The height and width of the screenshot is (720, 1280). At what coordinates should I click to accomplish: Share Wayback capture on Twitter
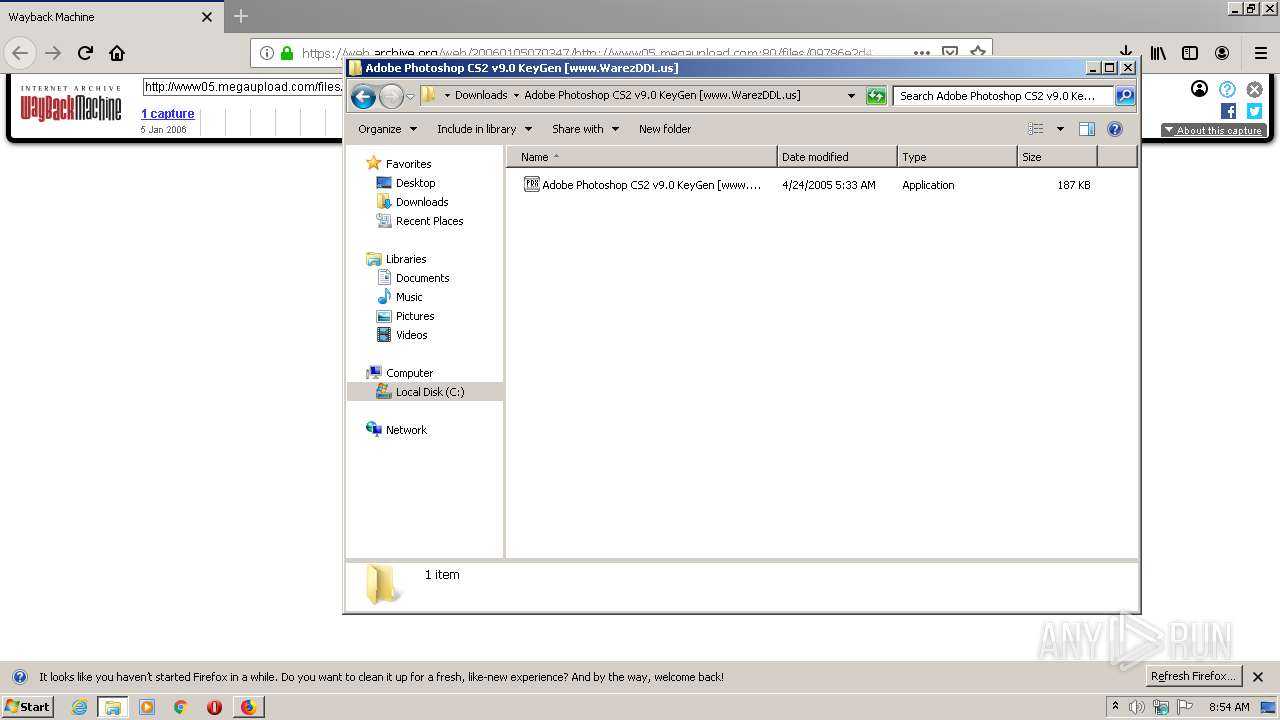(x=1254, y=111)
